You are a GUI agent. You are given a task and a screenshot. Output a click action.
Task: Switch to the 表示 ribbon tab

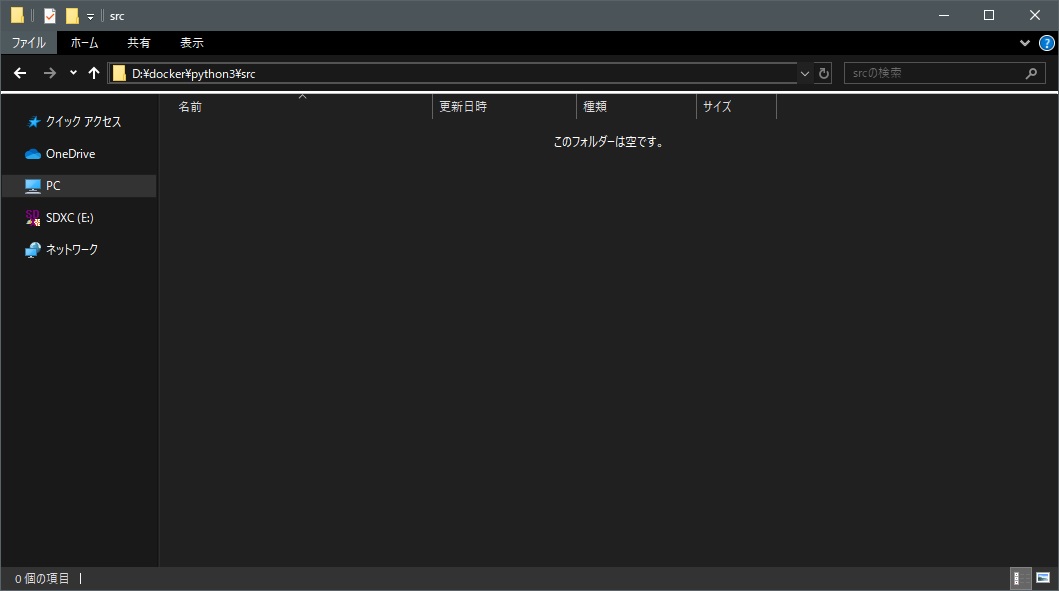click(x=192, y=43)
